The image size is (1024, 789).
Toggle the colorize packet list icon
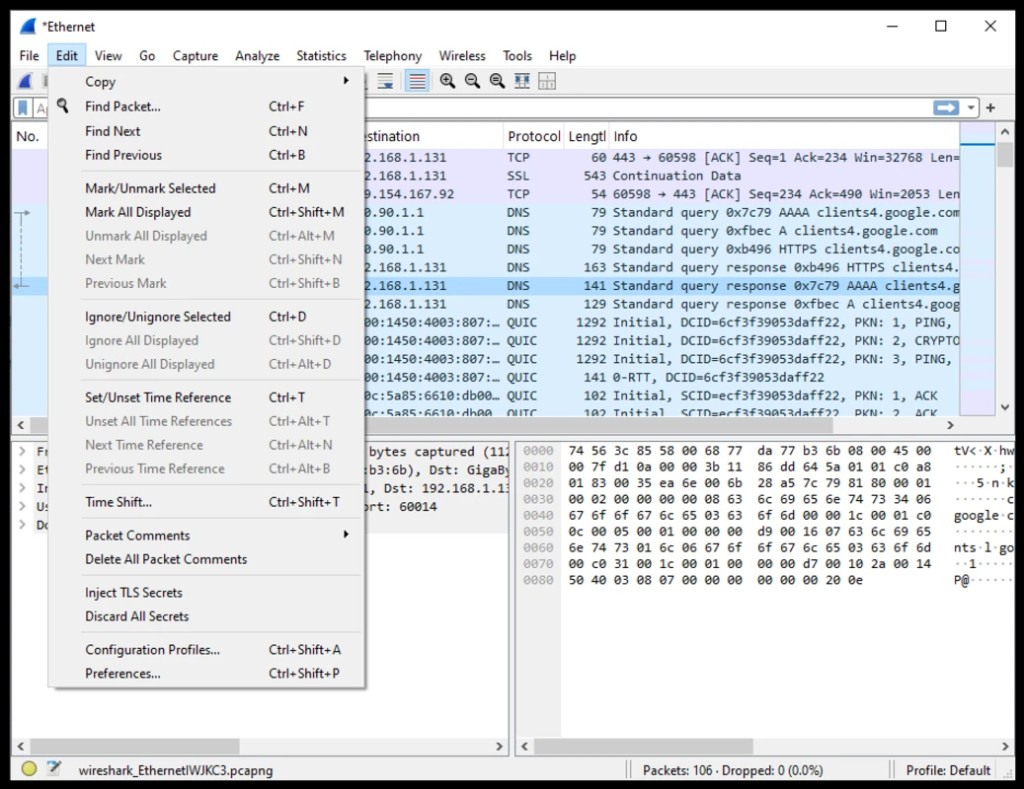coord(417,81)
